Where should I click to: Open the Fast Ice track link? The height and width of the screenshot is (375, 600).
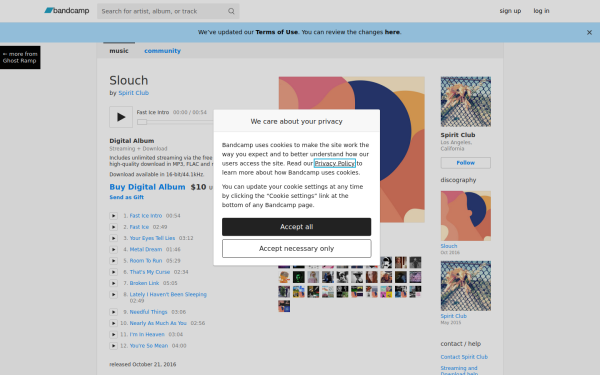[139, 227]
